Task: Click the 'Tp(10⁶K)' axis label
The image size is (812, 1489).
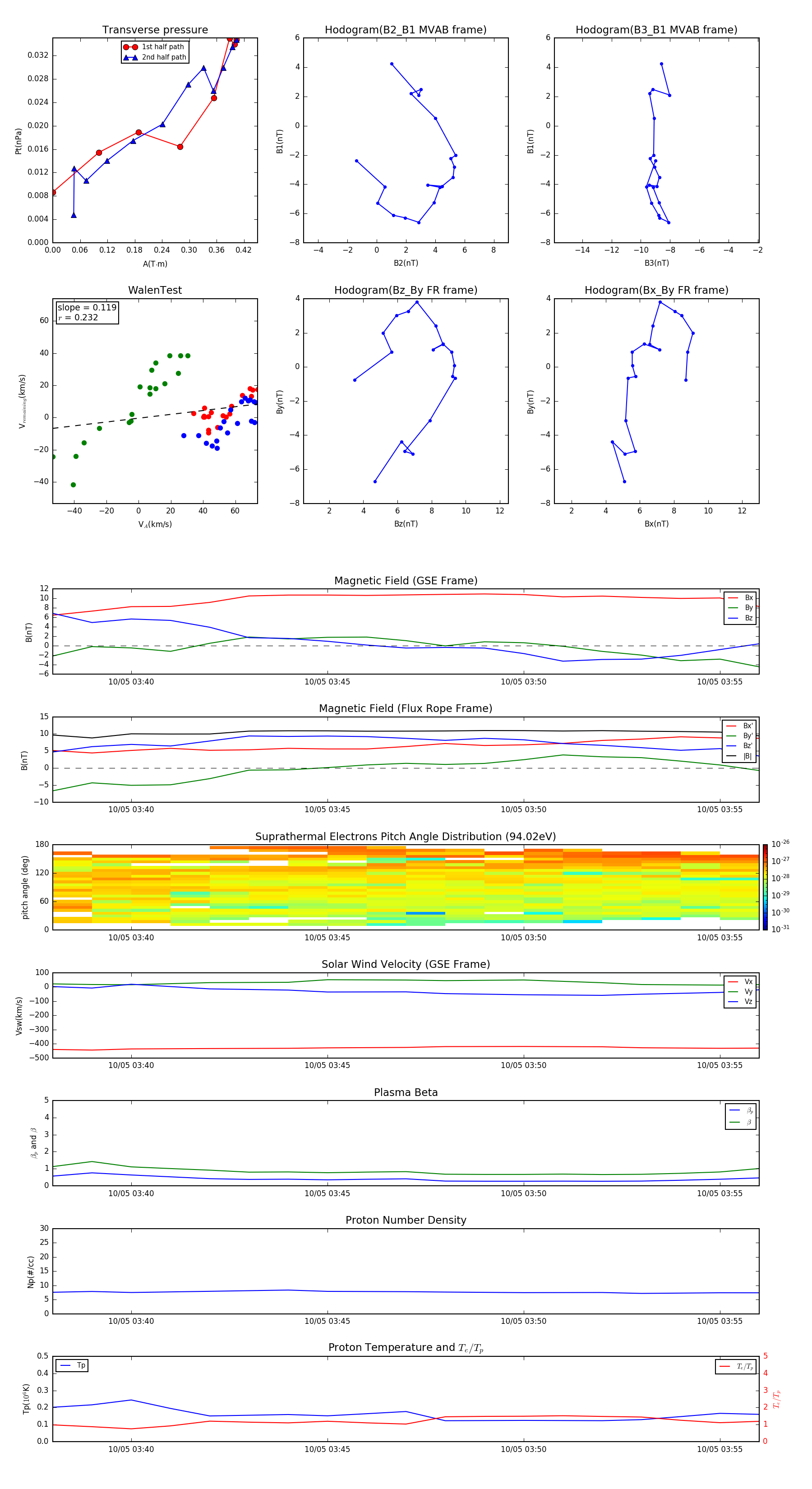Action: [x=26, y=1399]
